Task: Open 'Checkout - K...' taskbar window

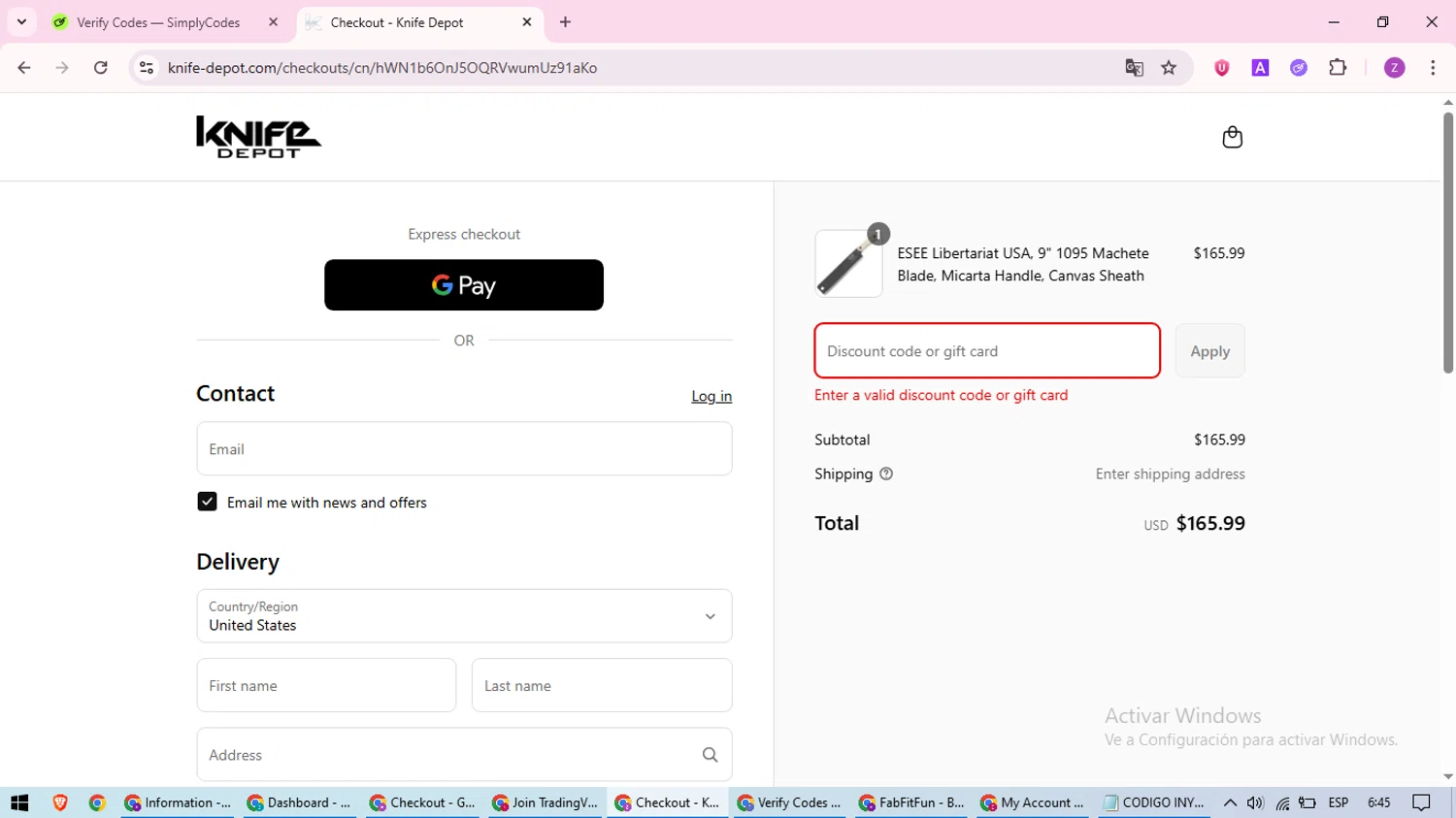Action: tap(667, 802)
